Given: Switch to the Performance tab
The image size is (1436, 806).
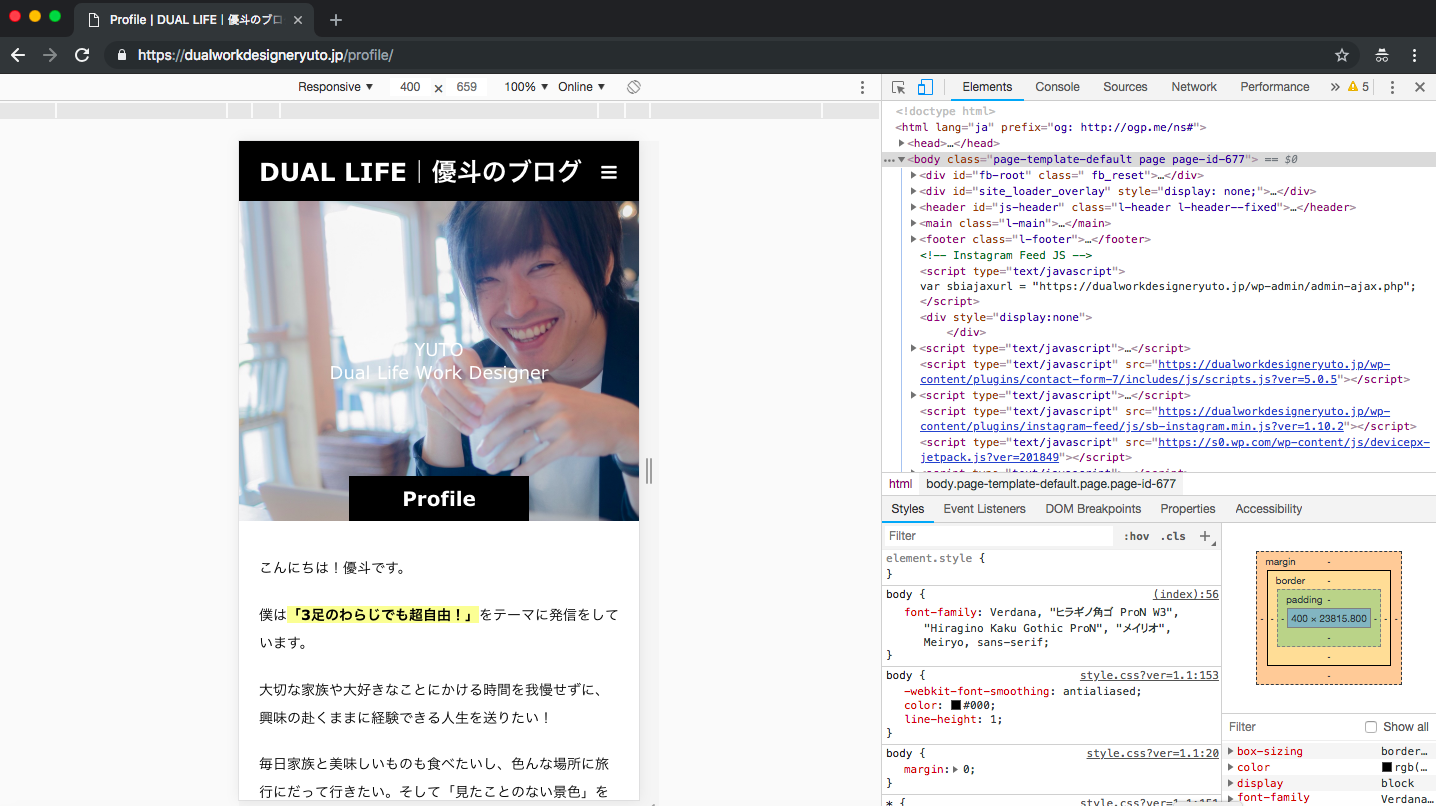Looking at the screenshot, I should pos(1275,87).
